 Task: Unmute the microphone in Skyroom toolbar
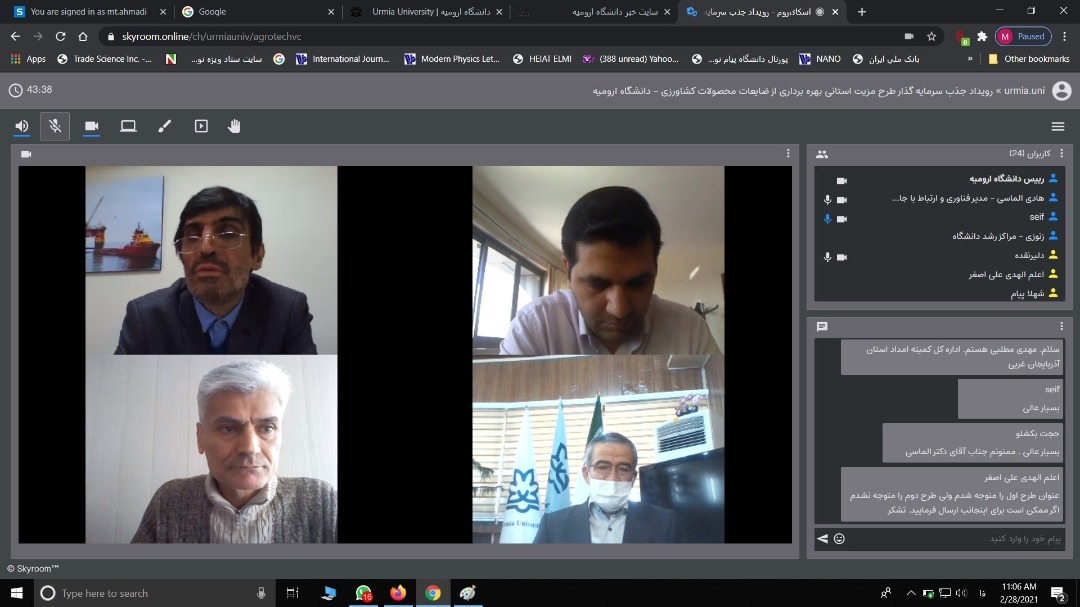point(55,126)
